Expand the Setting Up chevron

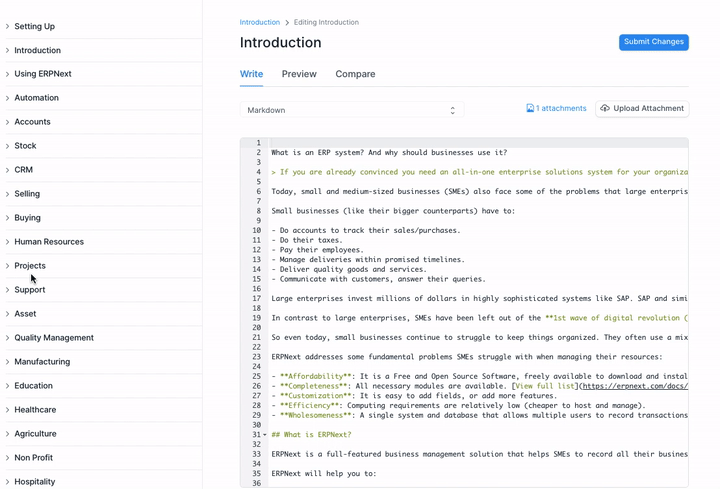[7, 27]
